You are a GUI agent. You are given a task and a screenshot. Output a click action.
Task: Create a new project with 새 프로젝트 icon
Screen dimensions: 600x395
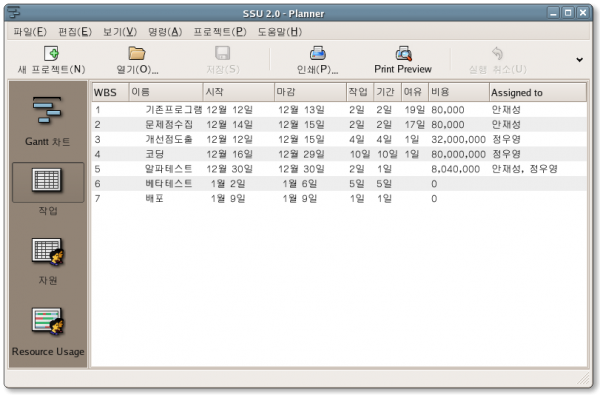click(x=51, y=53)
